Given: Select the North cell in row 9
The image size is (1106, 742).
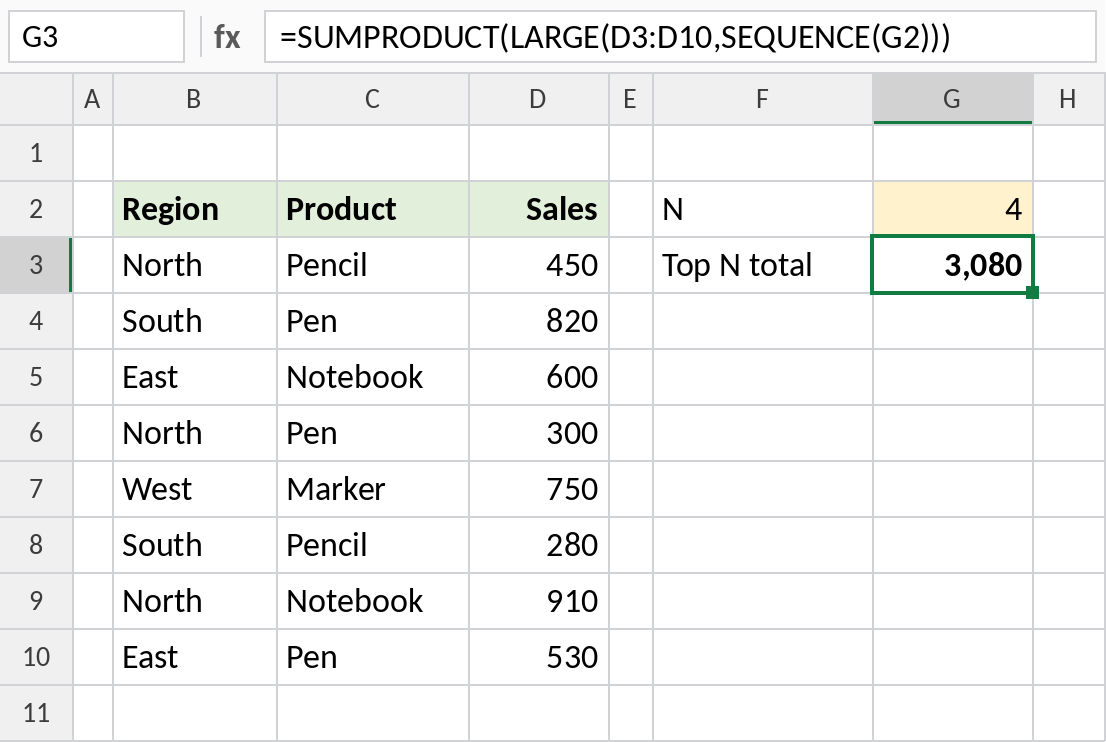Looking at the screenshot, I should (195, 601).
